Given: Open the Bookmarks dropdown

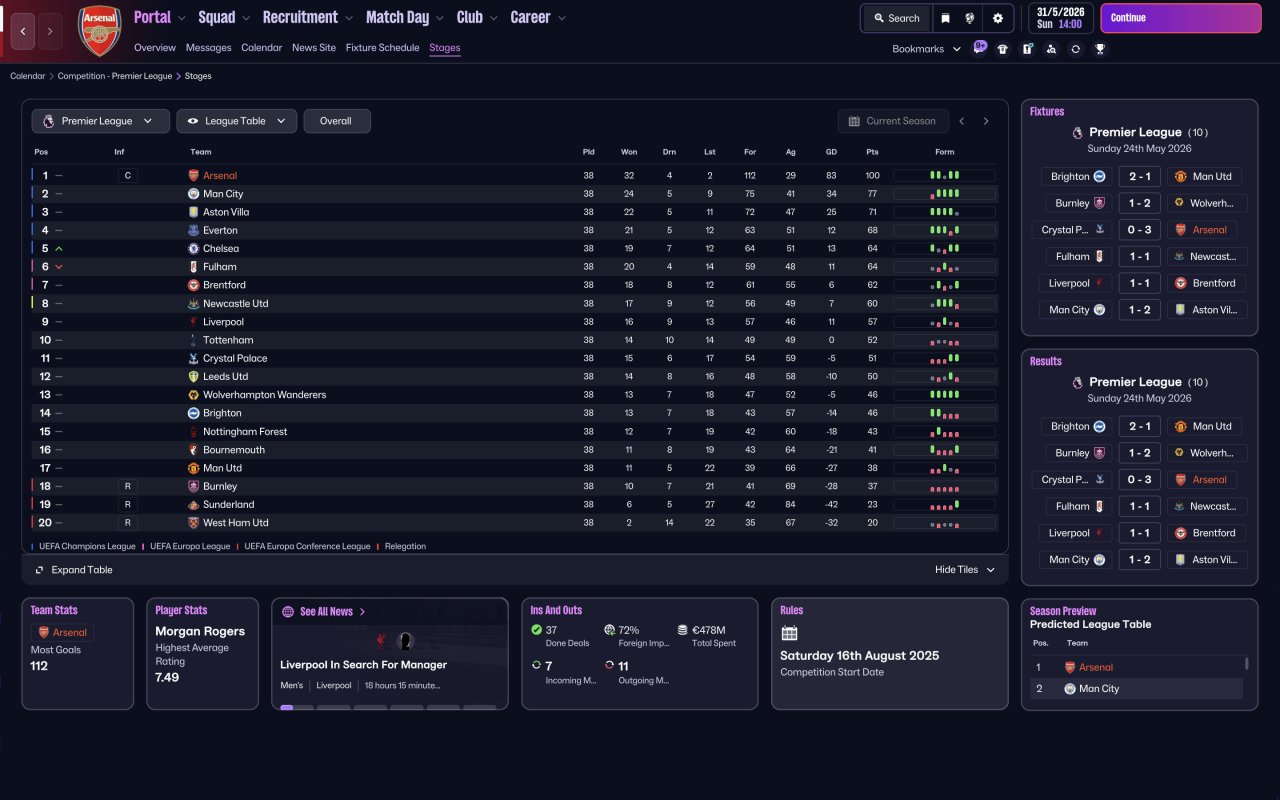Looking at the screenshot, I should [x=926, y=49].
